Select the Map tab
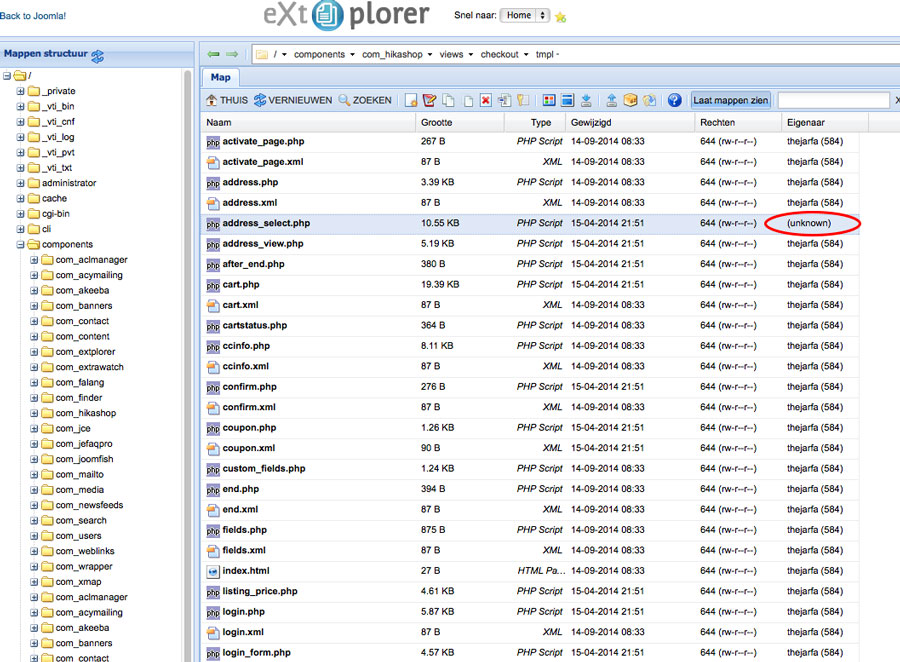Viewport: 900px width, 662px height. (x=220, y=77)
